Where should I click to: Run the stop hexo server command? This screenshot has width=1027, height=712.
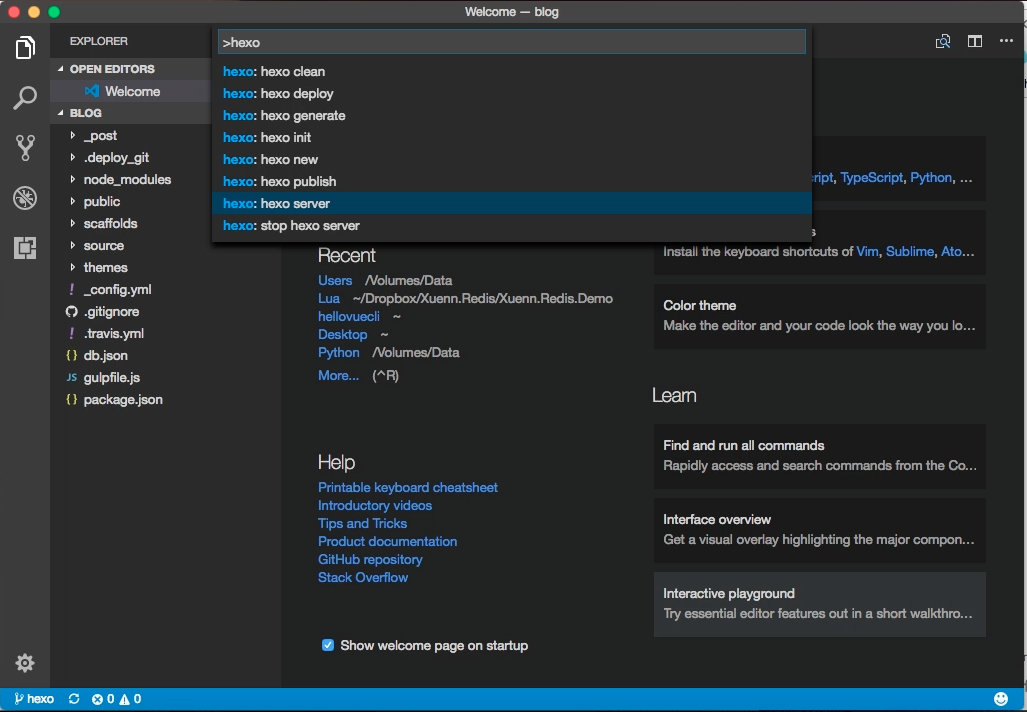point(512,225)
